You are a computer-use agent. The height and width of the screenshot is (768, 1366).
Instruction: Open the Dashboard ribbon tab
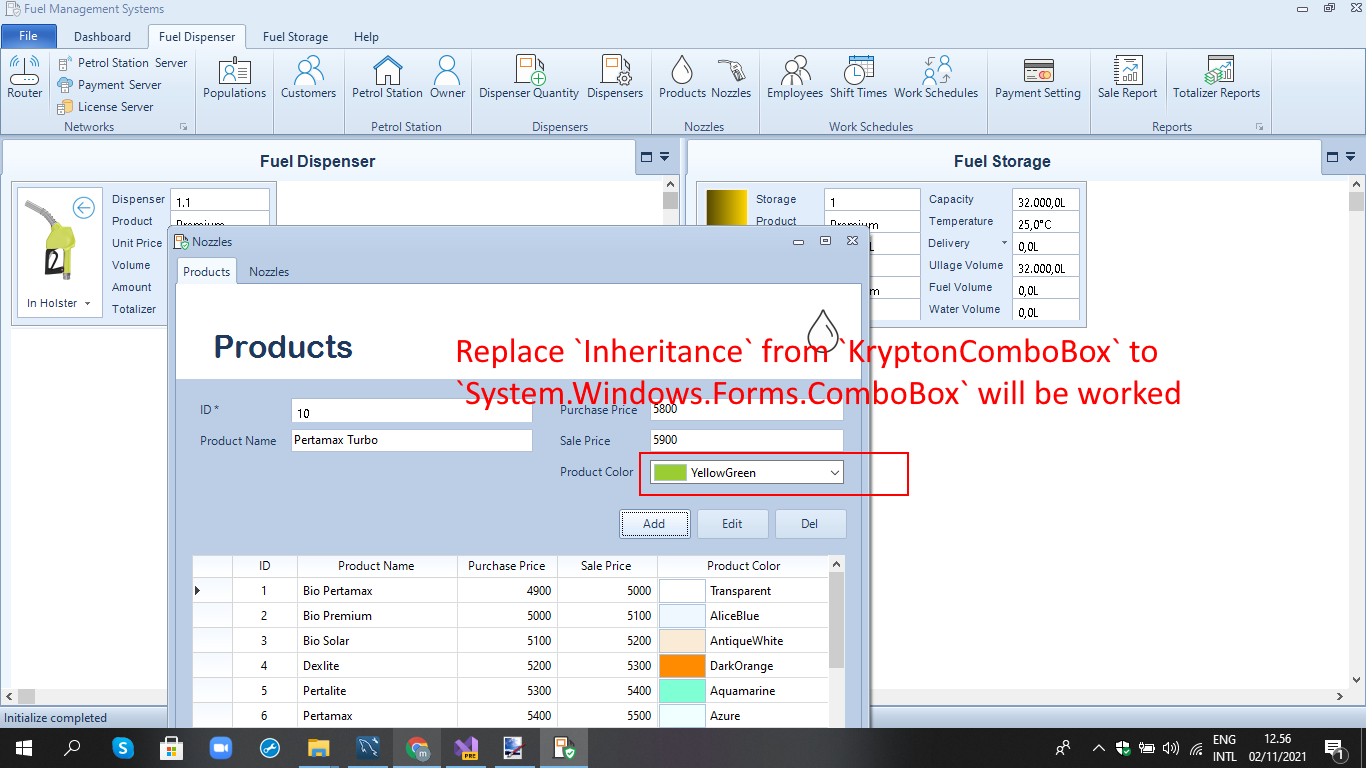(x=102, y=36)
